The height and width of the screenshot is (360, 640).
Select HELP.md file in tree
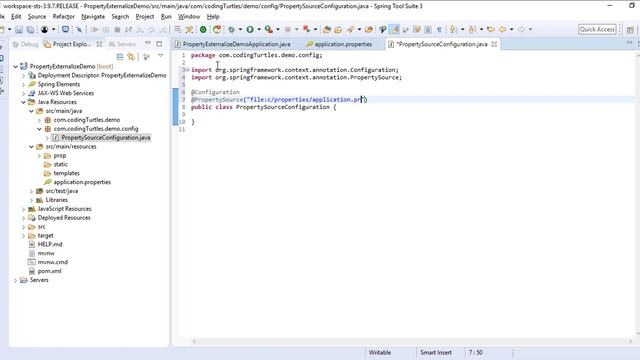(50, 244)
